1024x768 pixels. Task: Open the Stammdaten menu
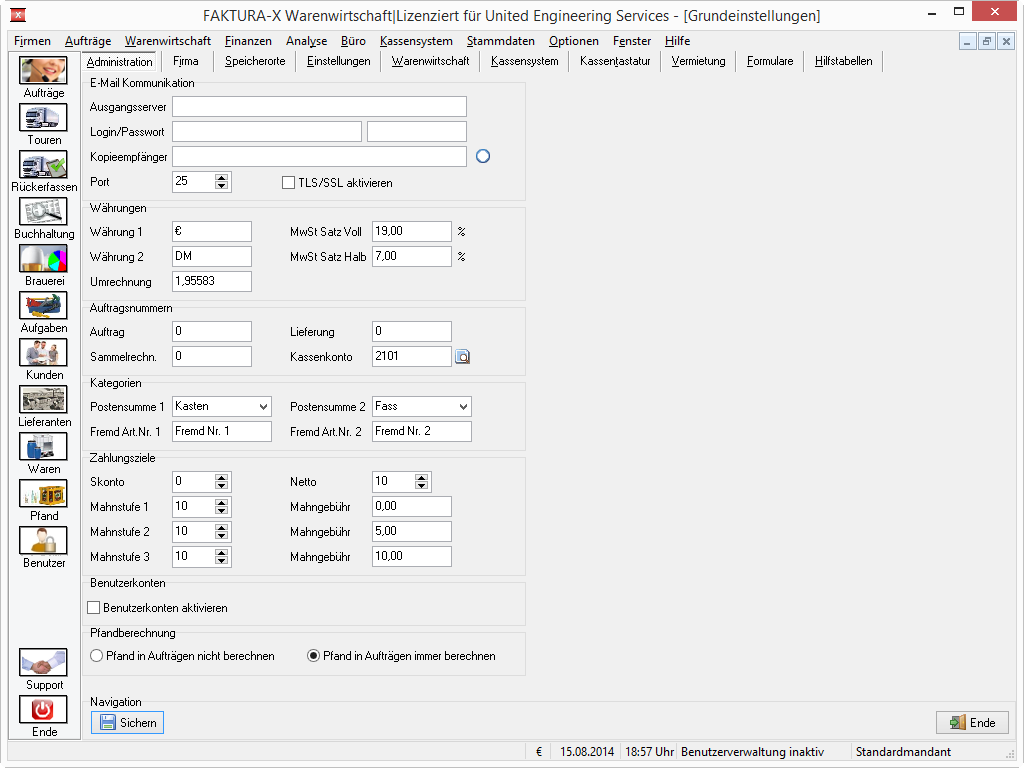(500, 41)
